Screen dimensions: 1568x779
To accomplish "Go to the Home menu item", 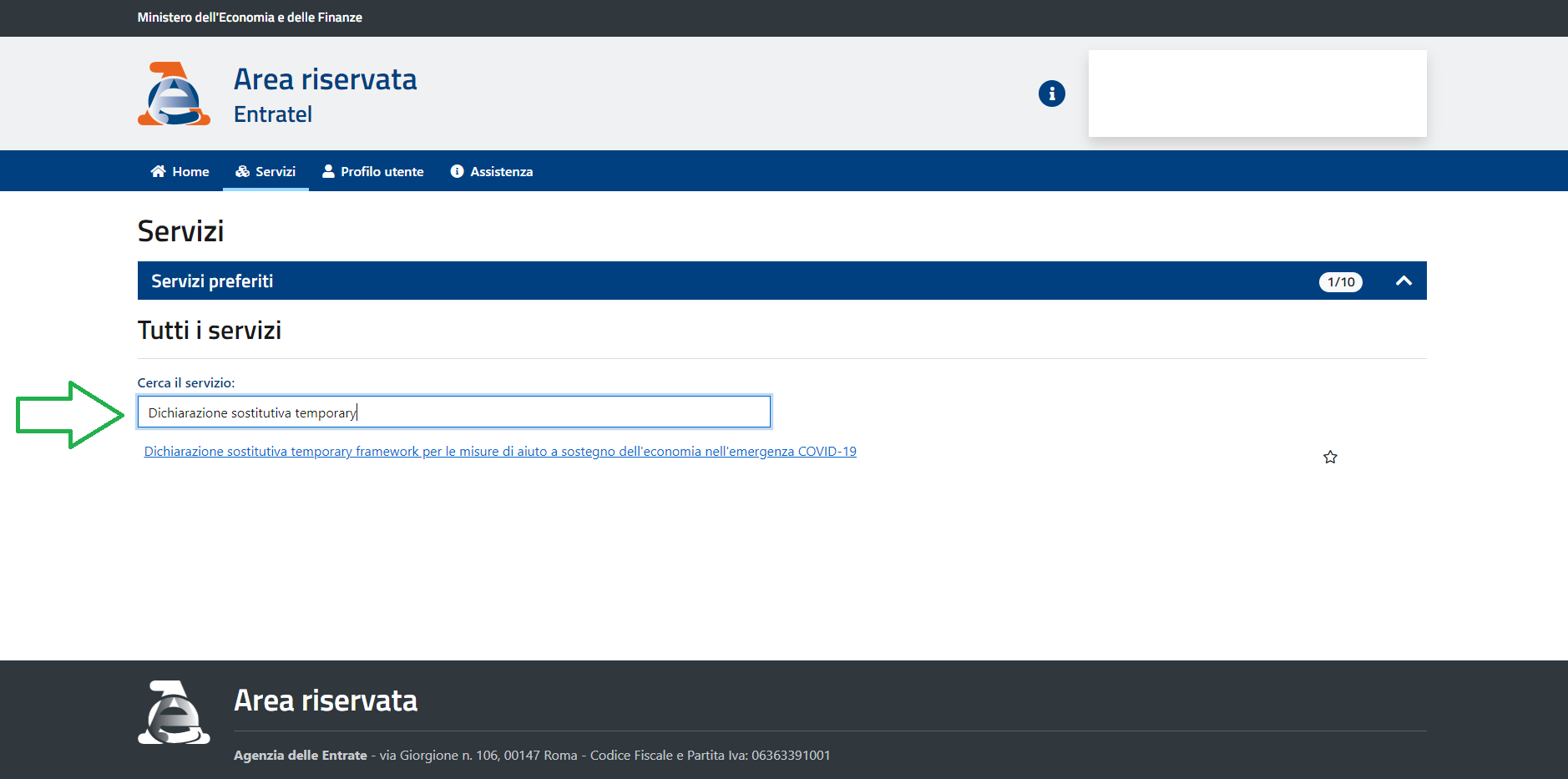I will (x=180, y=171).
